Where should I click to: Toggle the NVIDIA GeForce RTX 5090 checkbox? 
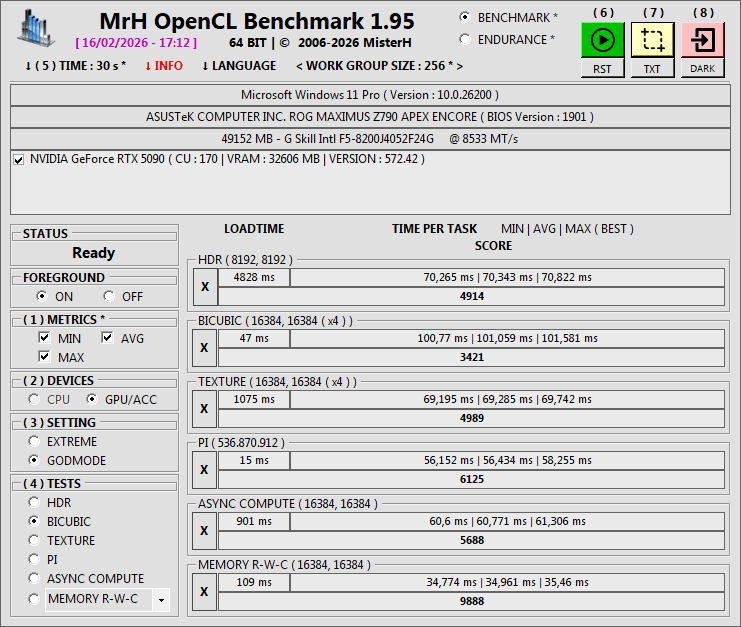coord(18,160)
